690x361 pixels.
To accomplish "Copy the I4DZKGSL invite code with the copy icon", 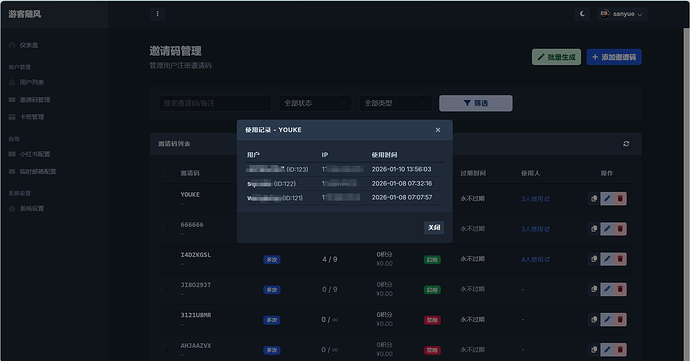I will [594, 259].
